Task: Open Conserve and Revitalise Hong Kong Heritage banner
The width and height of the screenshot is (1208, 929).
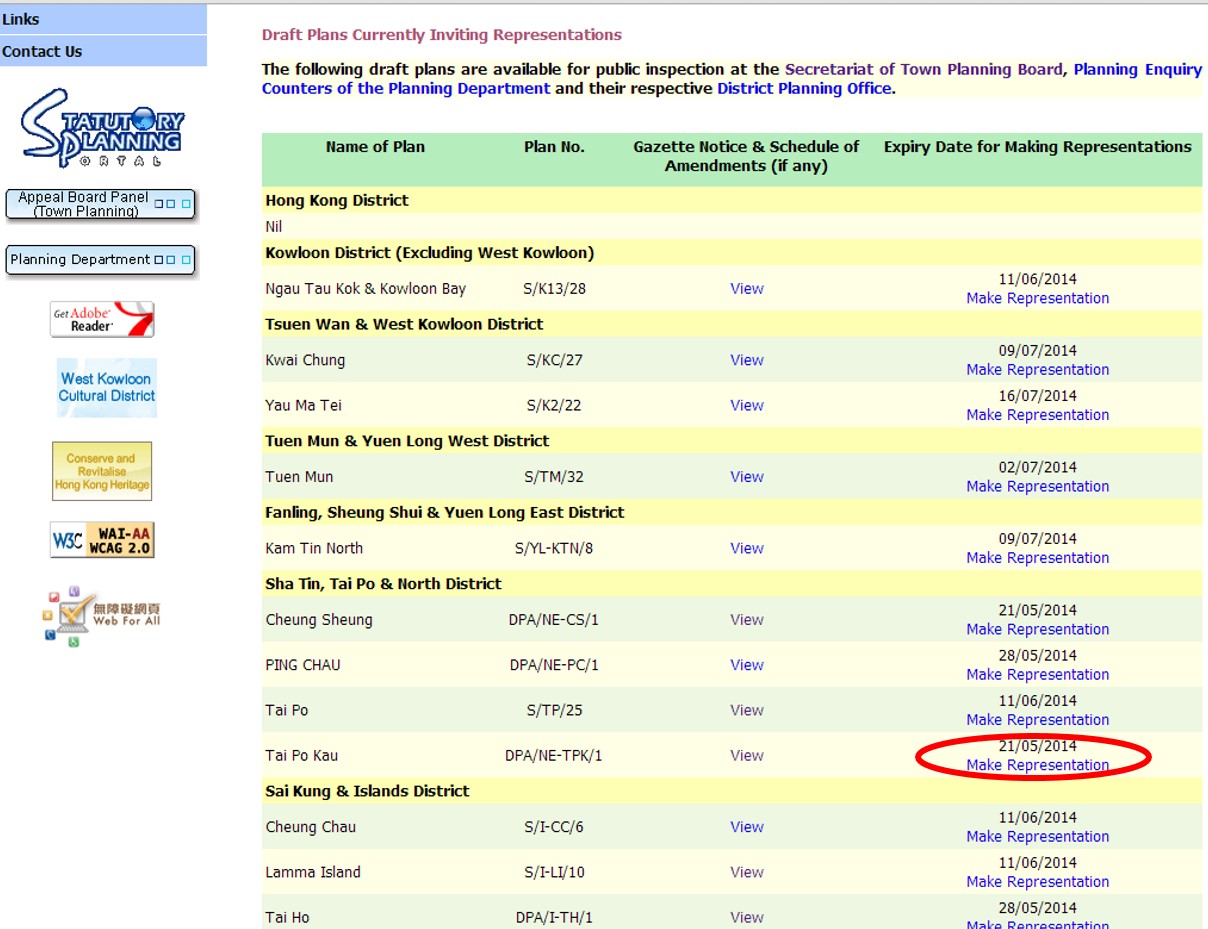Action: [x=102, y=471]
